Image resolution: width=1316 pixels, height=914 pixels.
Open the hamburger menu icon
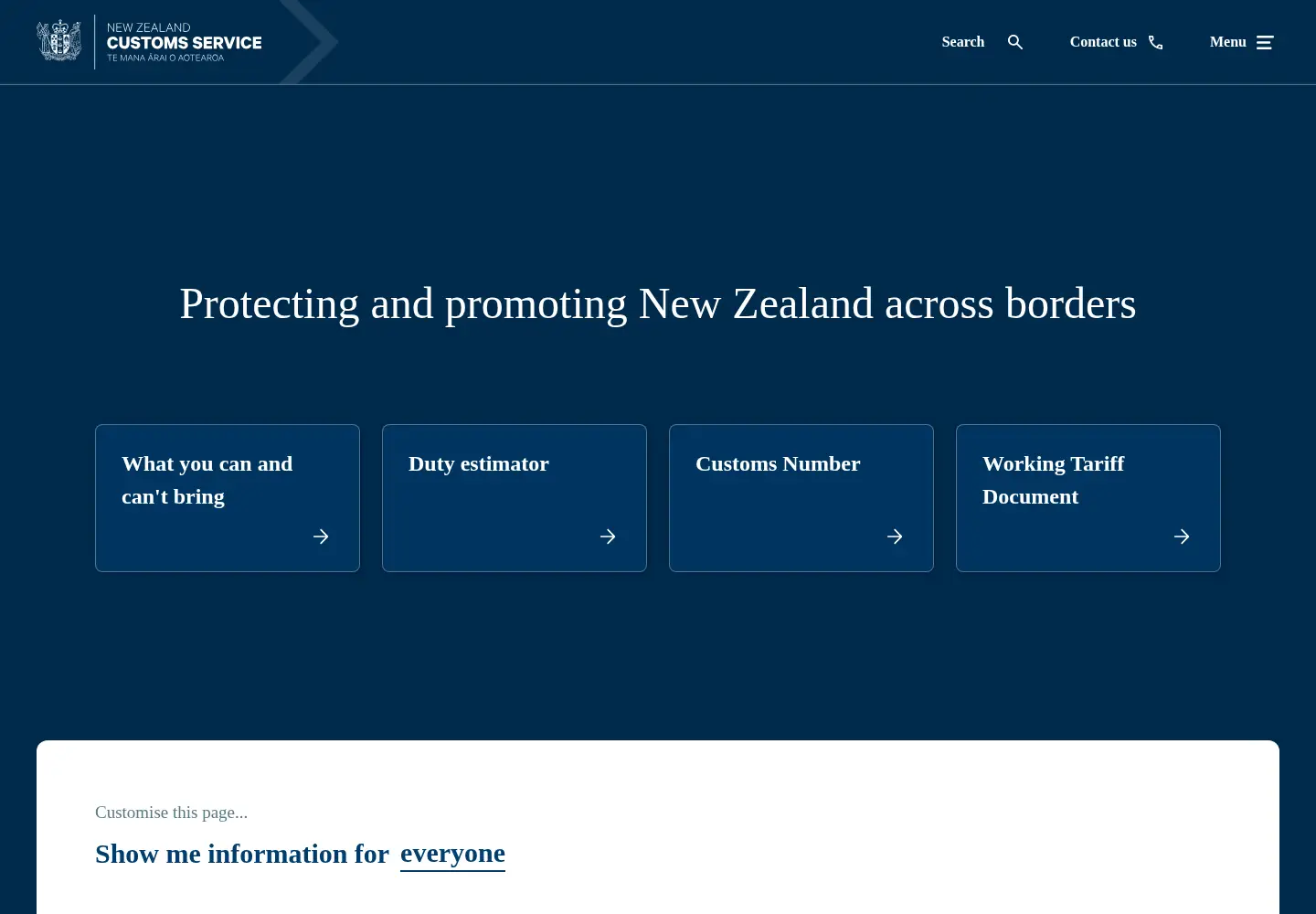click(x=1265, y=42)
